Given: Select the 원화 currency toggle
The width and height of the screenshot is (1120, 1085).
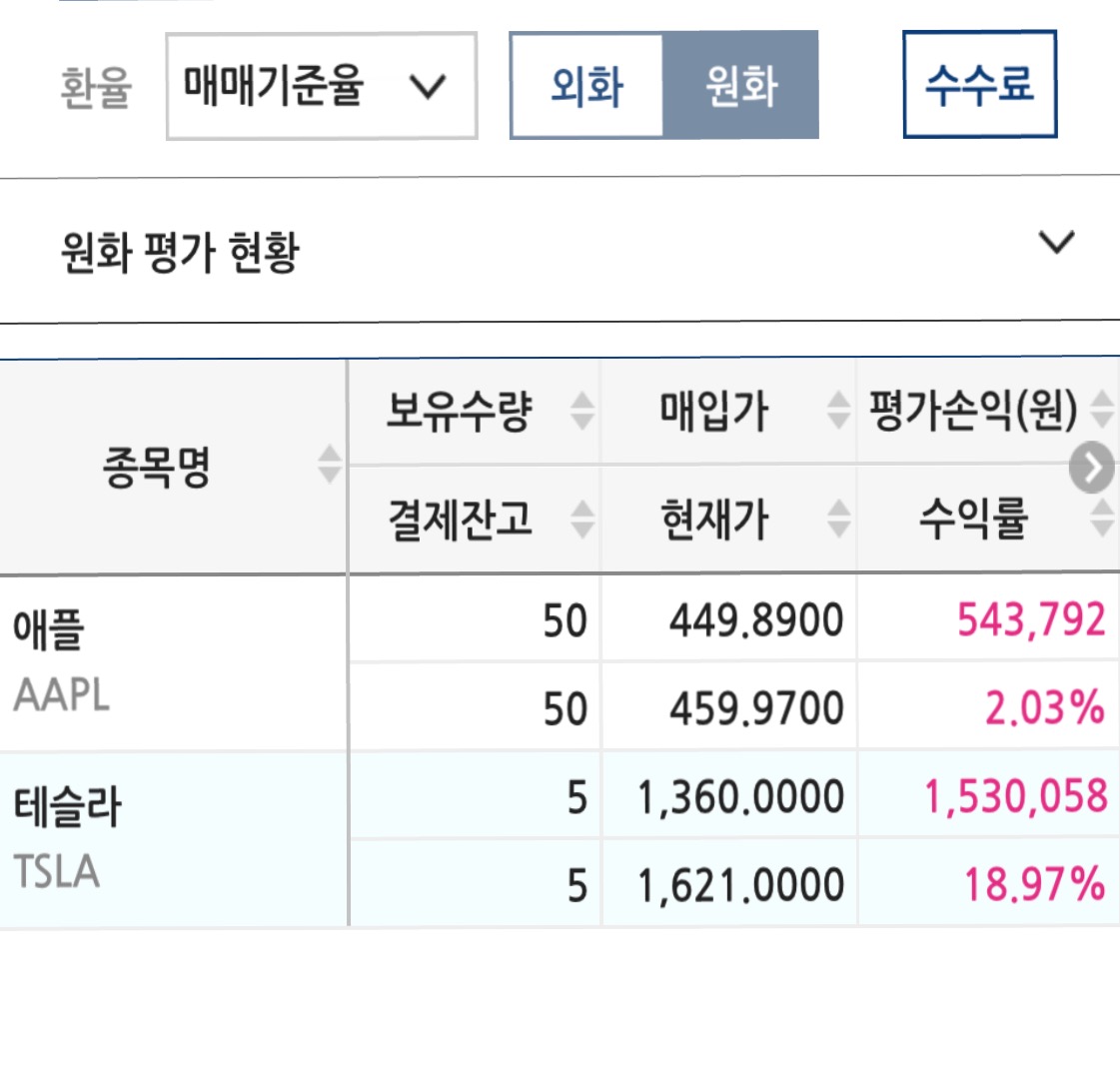Looking at the screenshot, I should 740,85.
